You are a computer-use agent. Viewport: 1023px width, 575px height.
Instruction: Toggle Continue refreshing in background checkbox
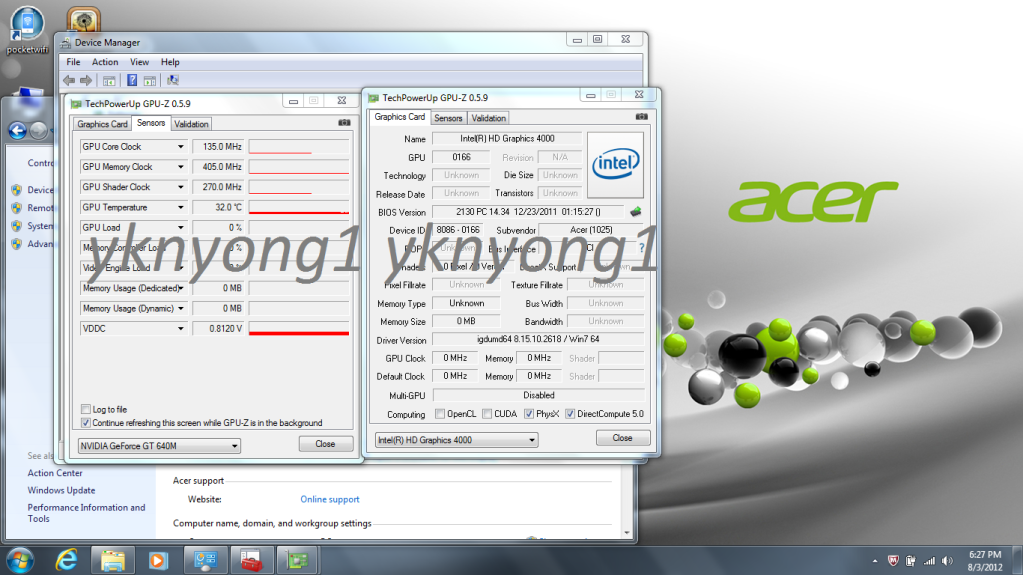(85, 423)
